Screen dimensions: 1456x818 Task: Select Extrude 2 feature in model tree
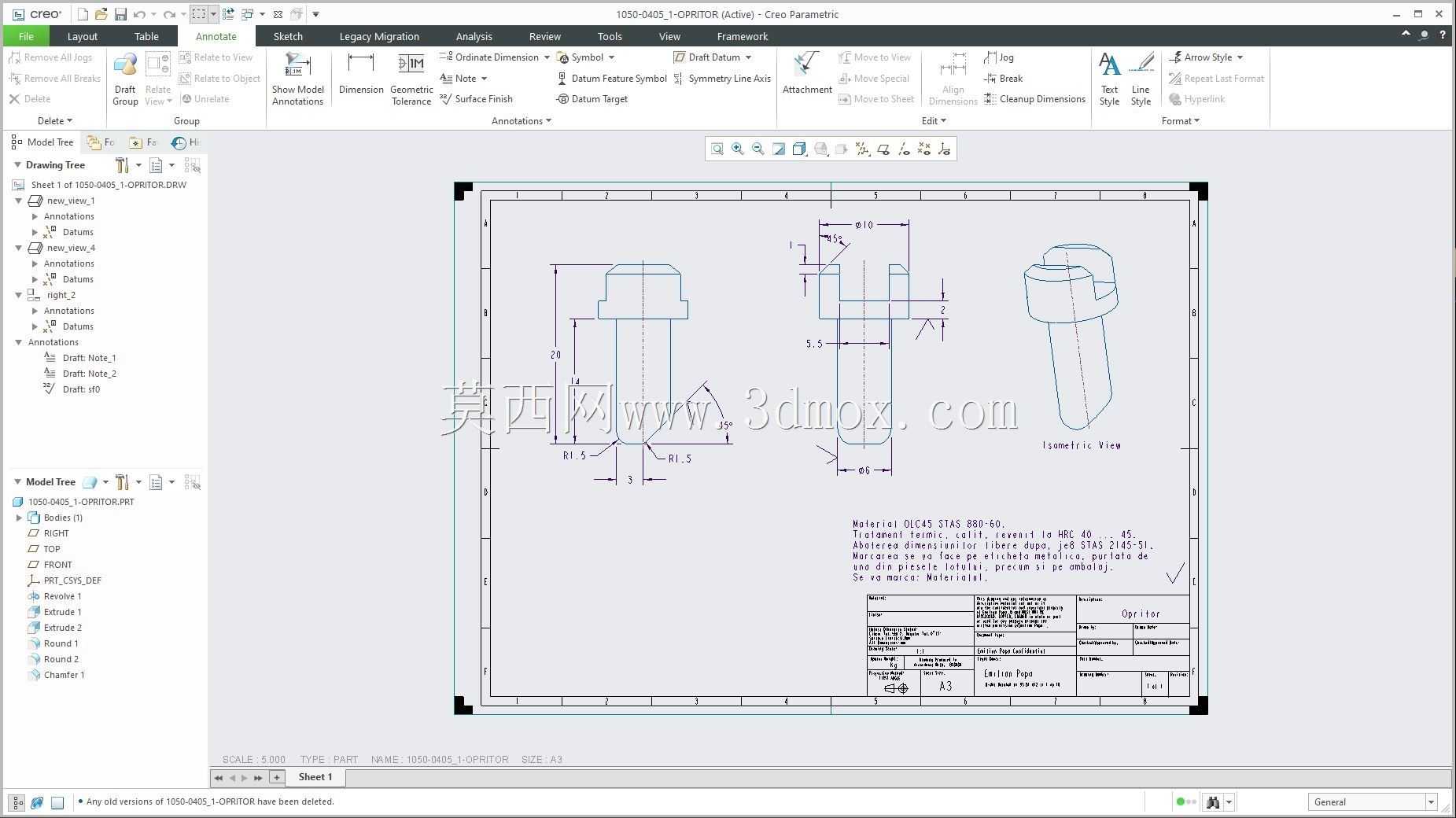click(62, 628)
